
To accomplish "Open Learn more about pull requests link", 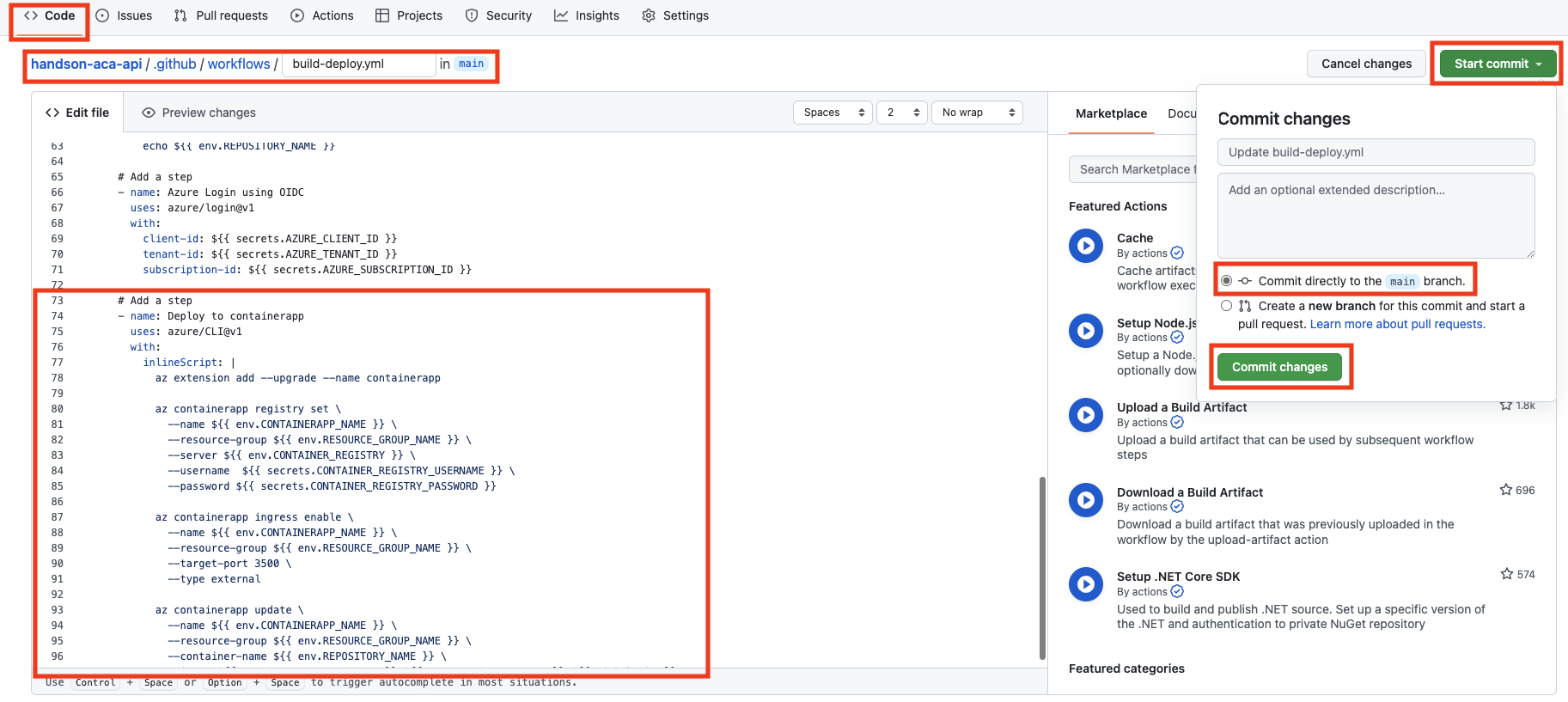I will pyautogui.click(x=1397, y=324).
